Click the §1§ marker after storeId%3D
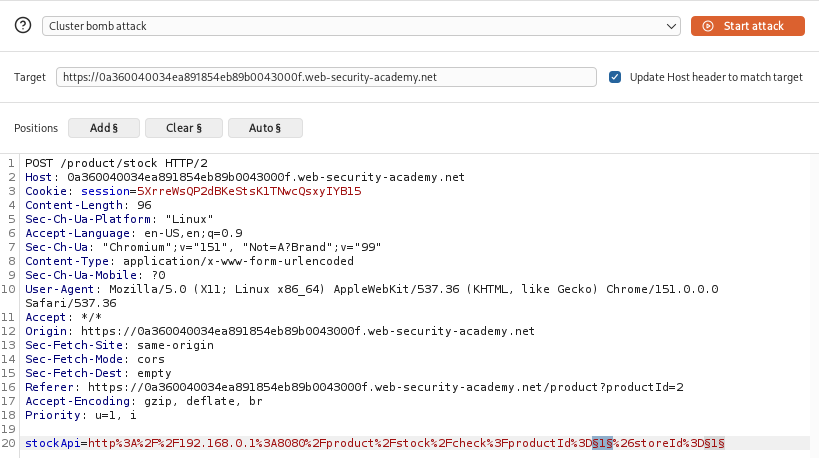Screen dimensions: 819x458 (715, 443)
